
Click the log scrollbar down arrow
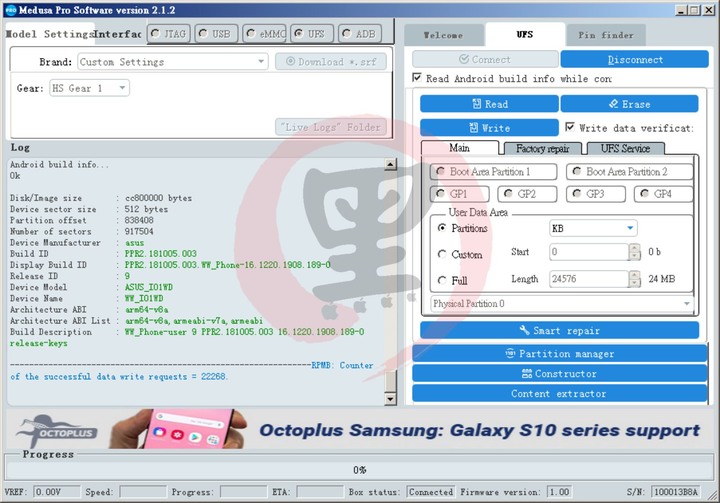pyautogui.click(x=390, y=399)
